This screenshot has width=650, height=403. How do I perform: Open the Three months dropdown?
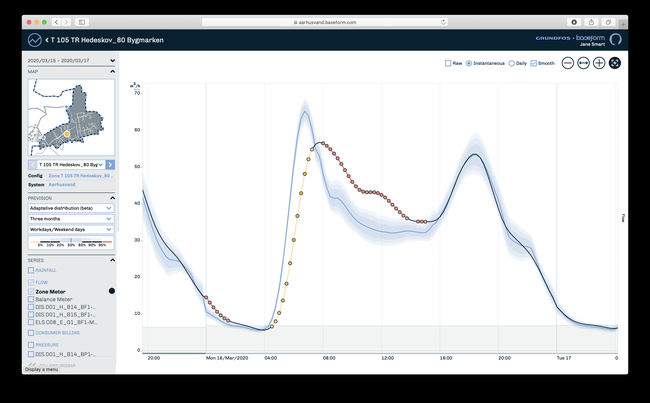coord(71,218)
